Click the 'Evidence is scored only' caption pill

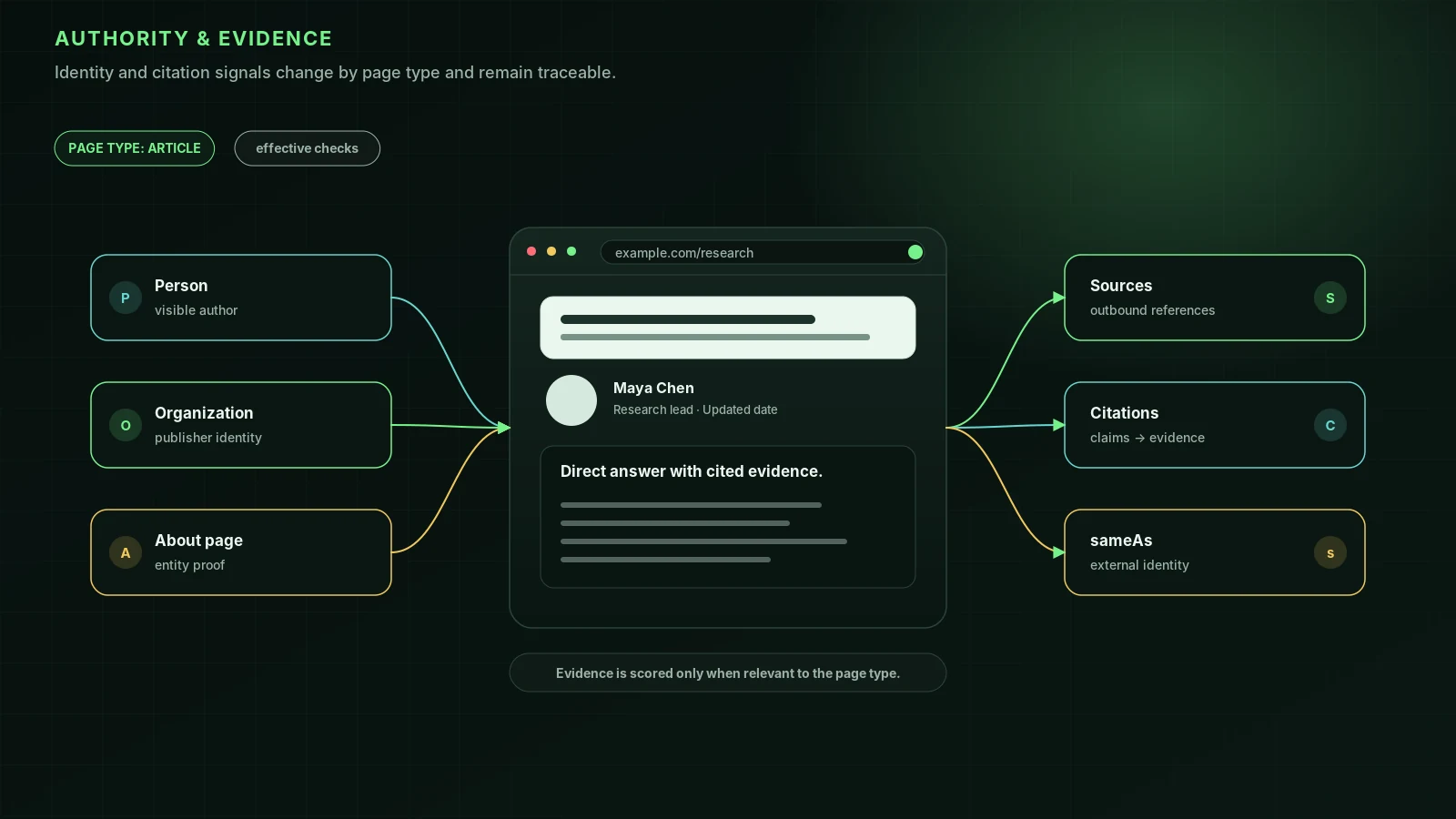point(728,672)
